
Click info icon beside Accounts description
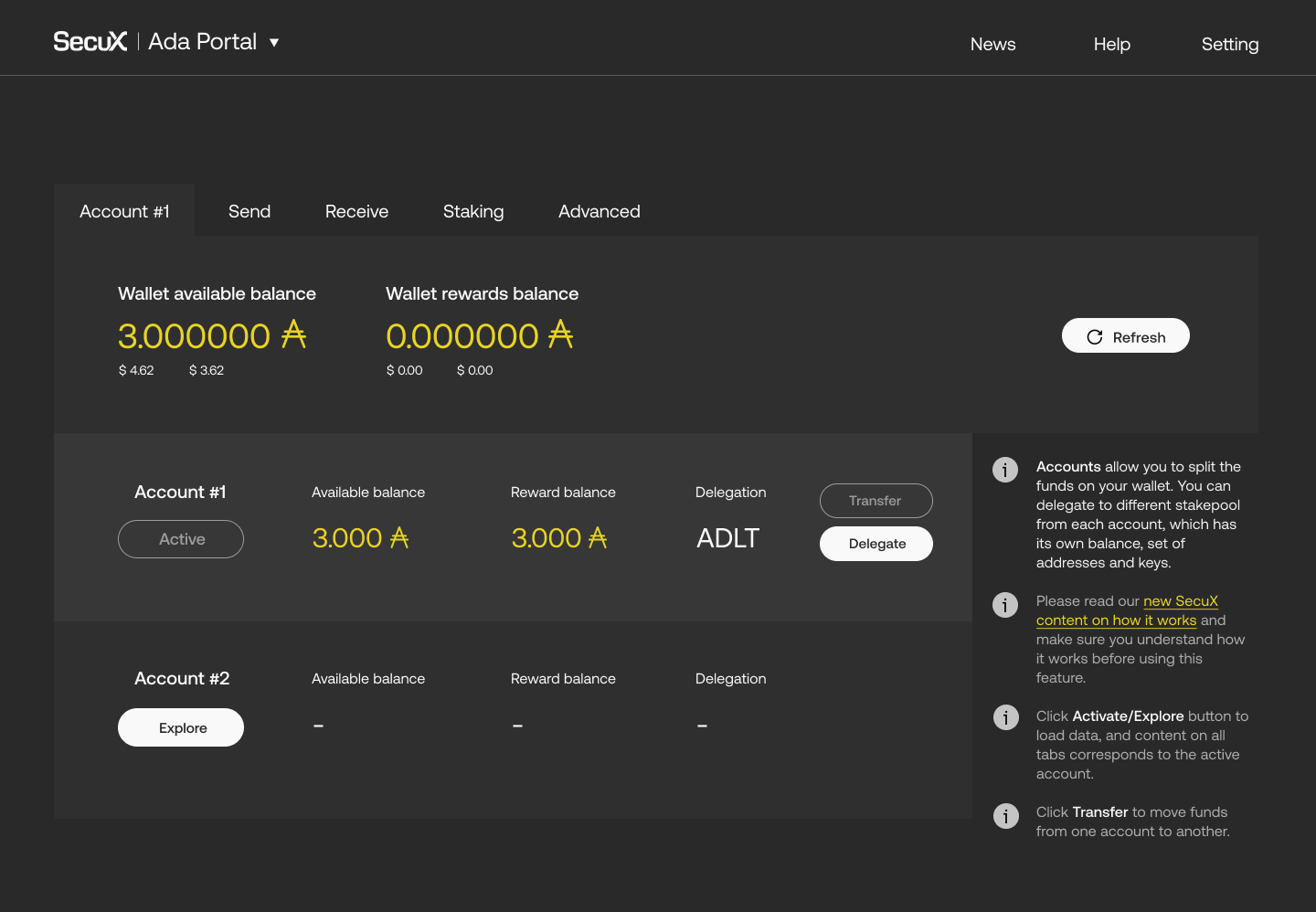pyautogui.click(x=1005, y=470)
